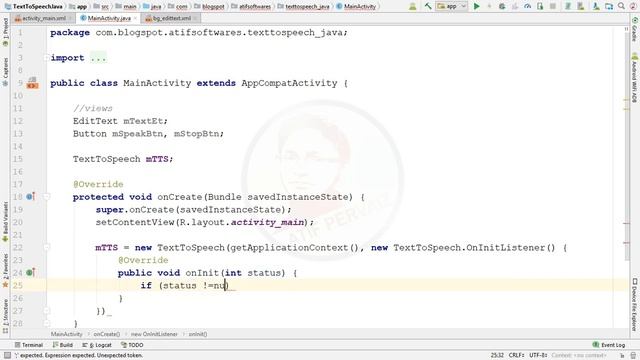
Task: Place cursor in the status variable on line 25
Action: point(180,286)
